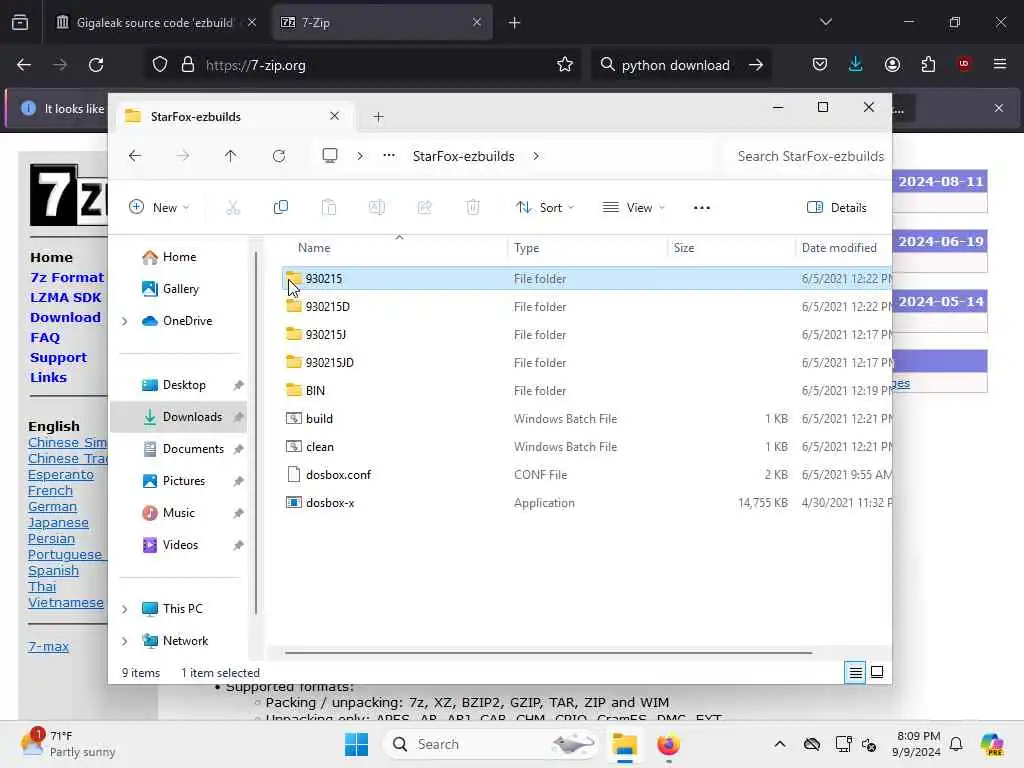Screen dimensions: 1024x768
Task: Expand the chevron after StarFox-ezbuilds breadcrumb
Action: (x=536, y=156)
